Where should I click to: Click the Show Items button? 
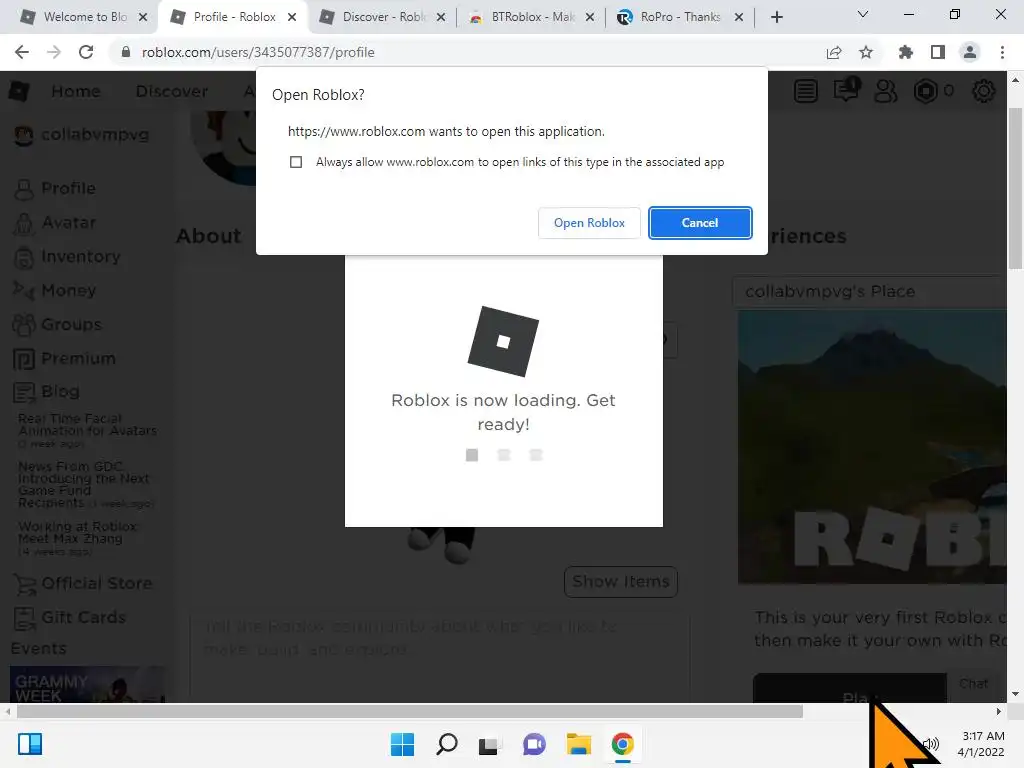click(620, 581)
